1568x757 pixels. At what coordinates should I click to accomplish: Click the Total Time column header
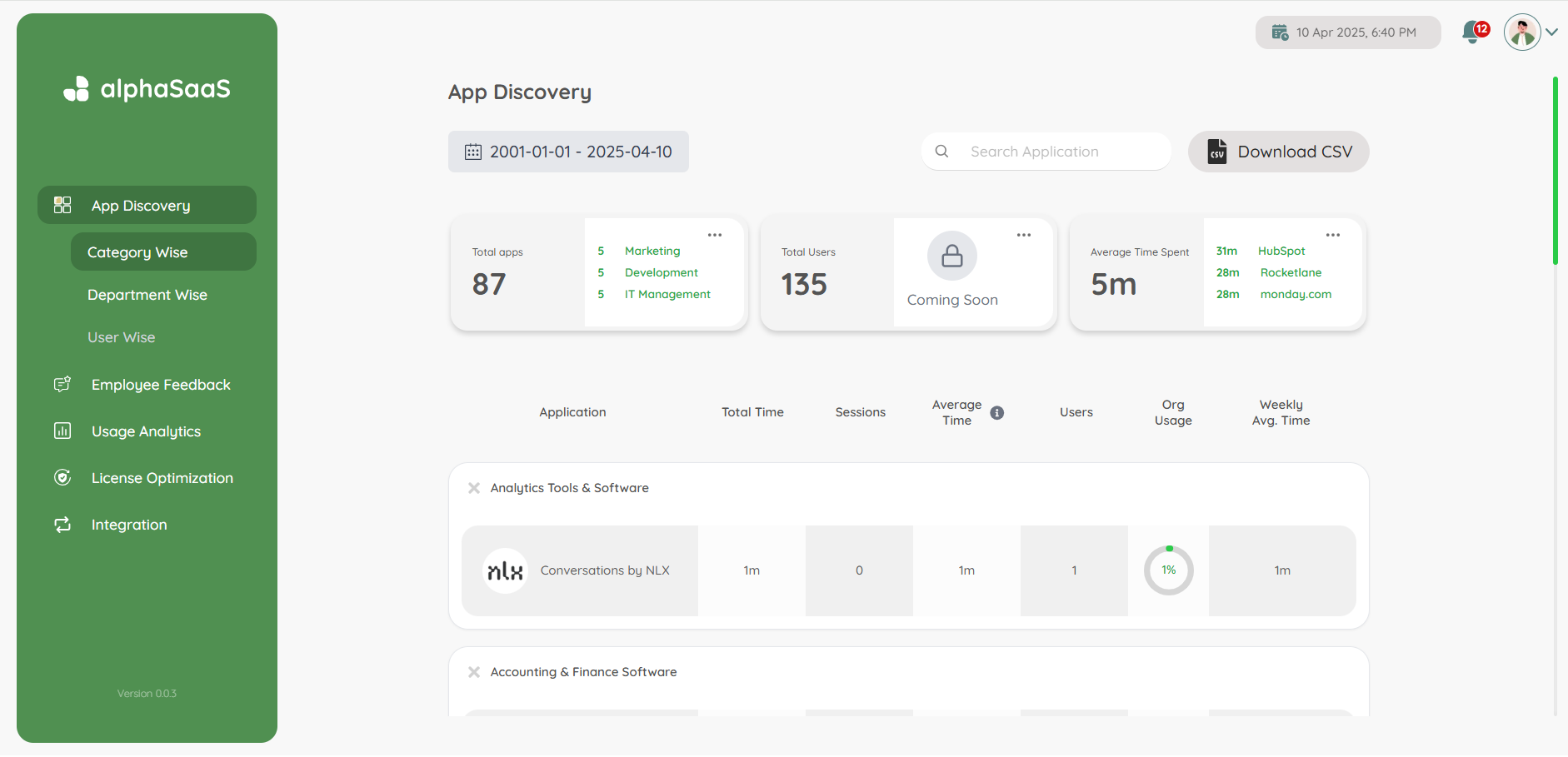(752, 412)
